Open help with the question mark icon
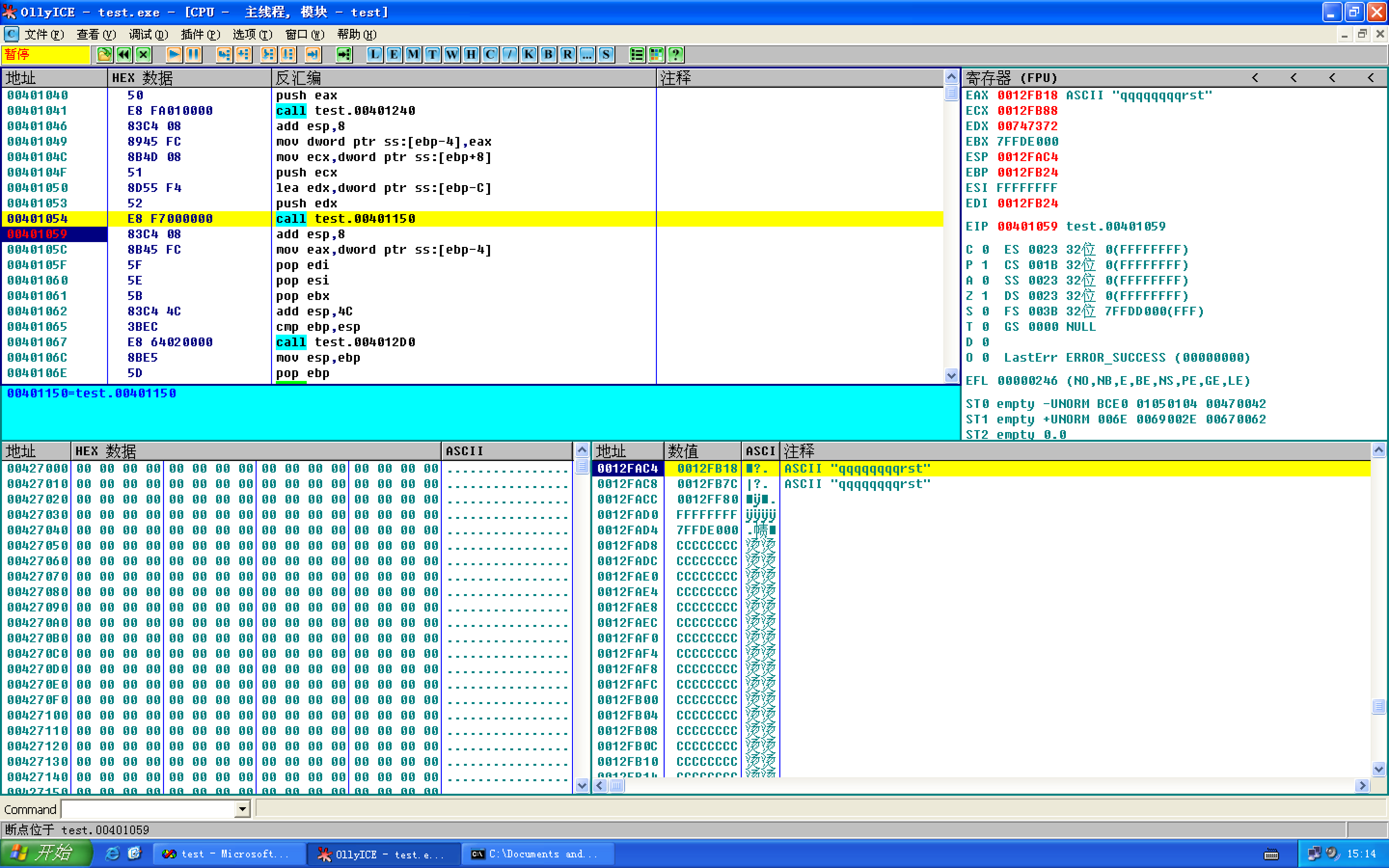1389x868 pixels. click(x=676, y=54)
